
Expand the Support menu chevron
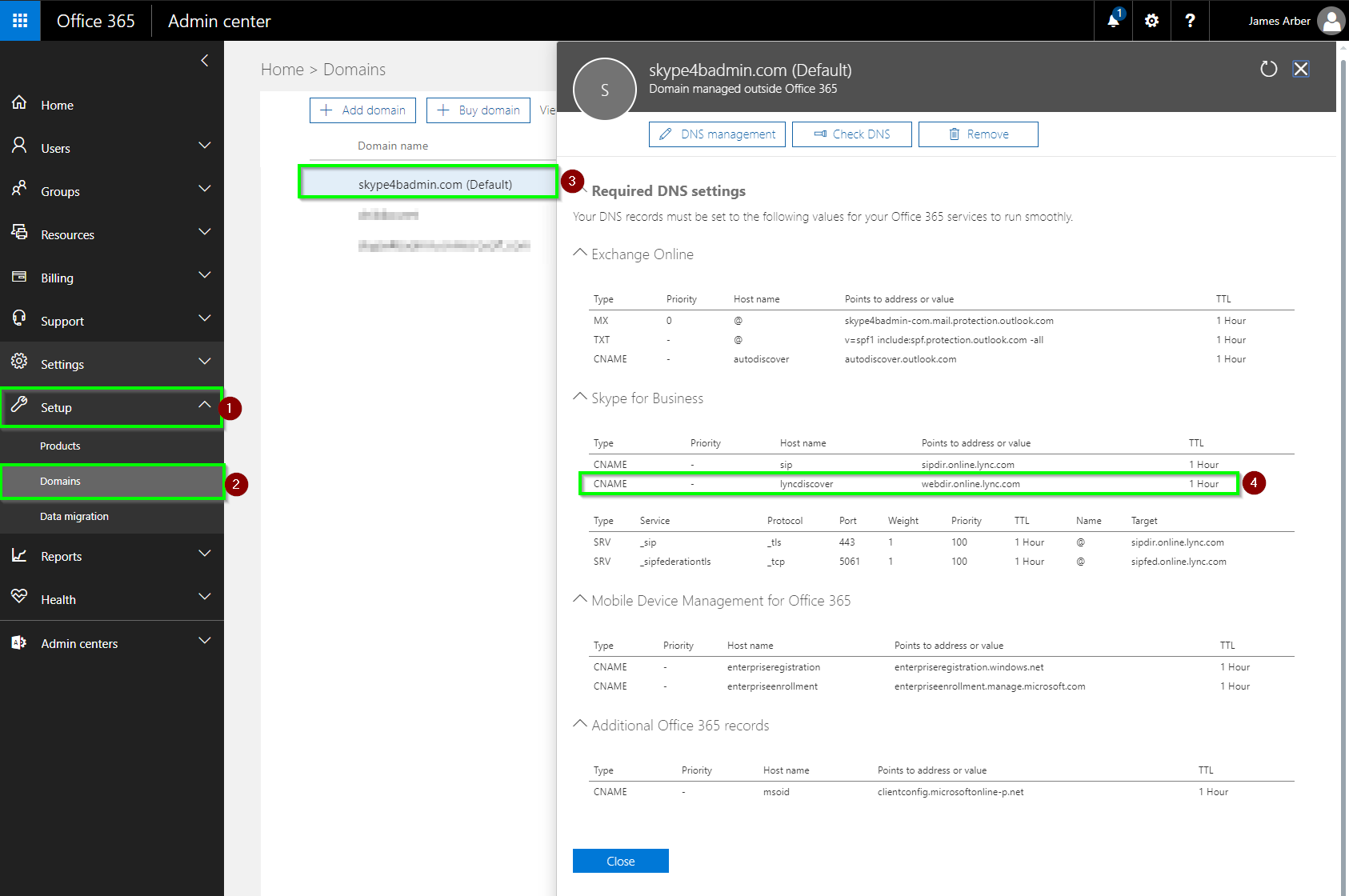[x=205, y=319]
